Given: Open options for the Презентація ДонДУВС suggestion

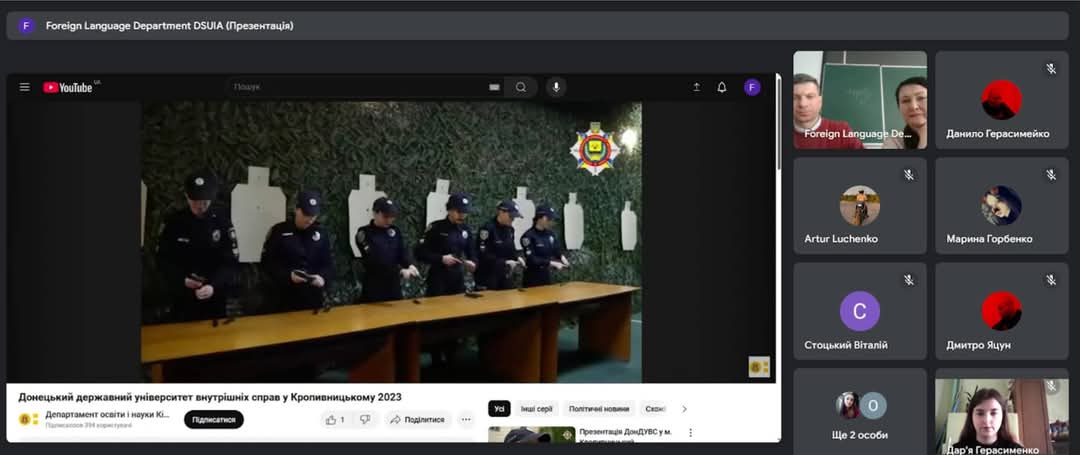Looking at the screenshot, I should (690, 433).
